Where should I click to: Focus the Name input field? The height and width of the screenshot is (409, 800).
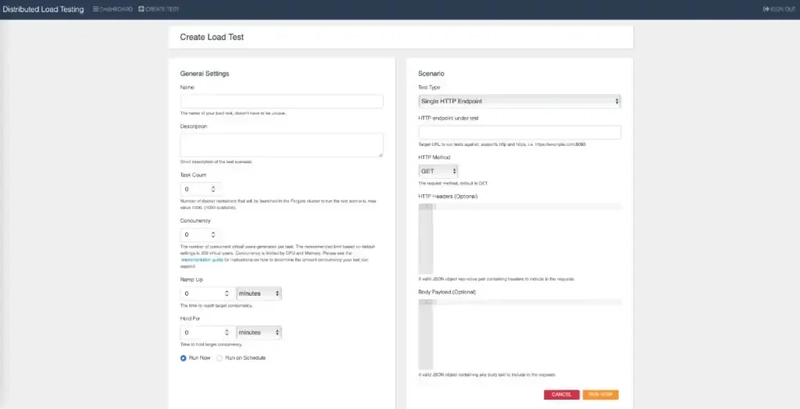point(282,101)
